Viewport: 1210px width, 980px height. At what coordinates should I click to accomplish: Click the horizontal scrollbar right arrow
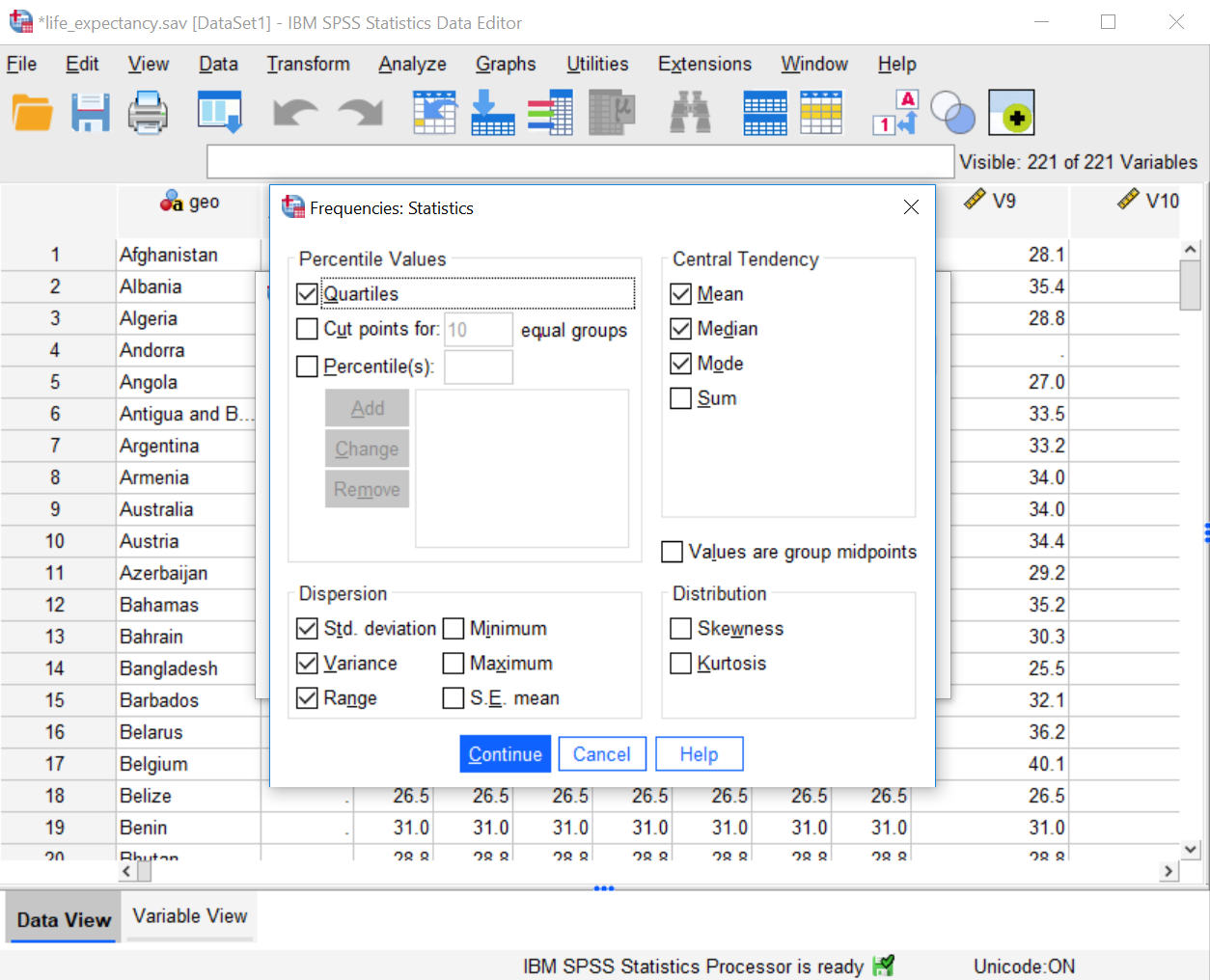(1169, 871)
